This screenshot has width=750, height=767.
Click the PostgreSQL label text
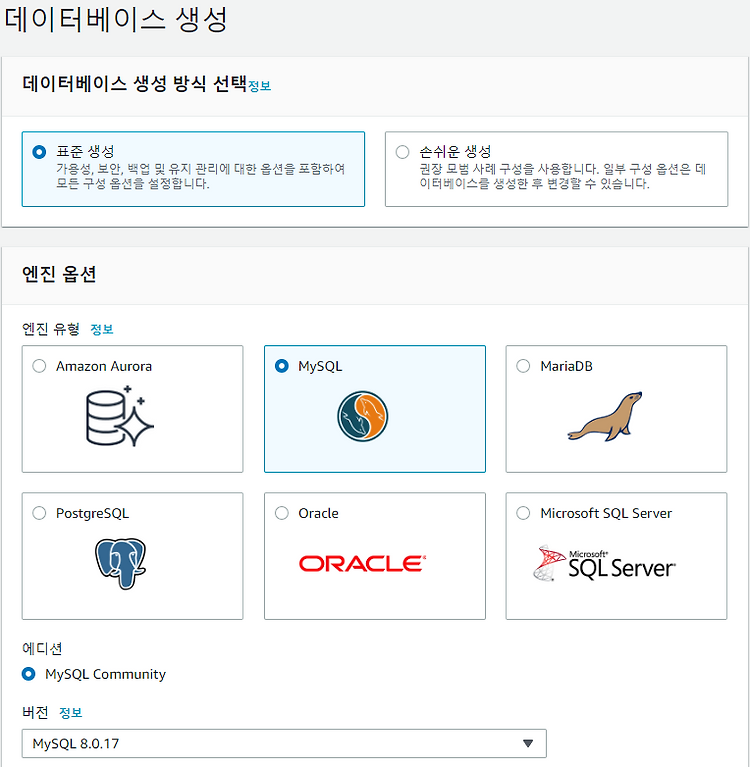(x=92, y=513)
